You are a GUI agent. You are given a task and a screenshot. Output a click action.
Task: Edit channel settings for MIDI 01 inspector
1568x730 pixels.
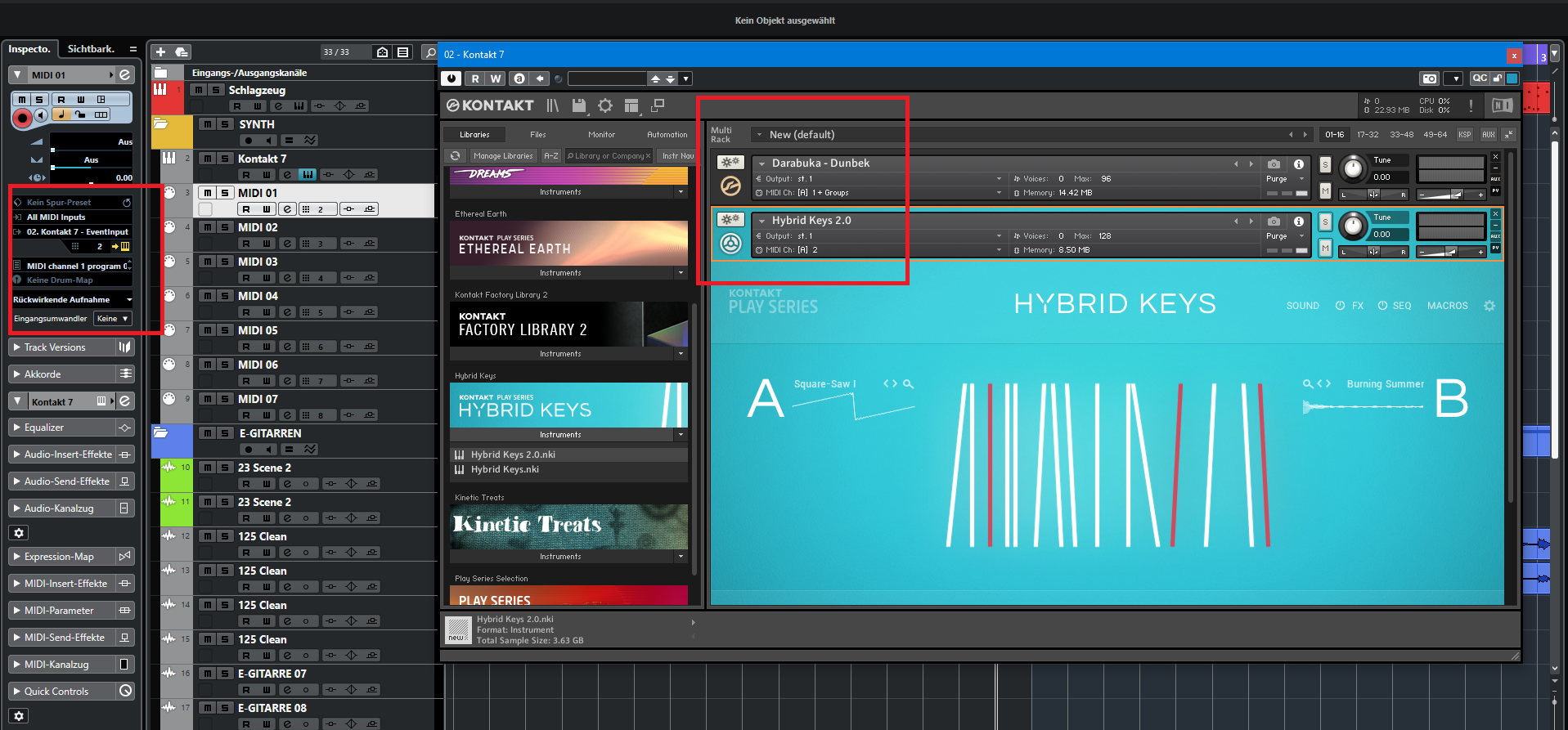click(124, 74)
